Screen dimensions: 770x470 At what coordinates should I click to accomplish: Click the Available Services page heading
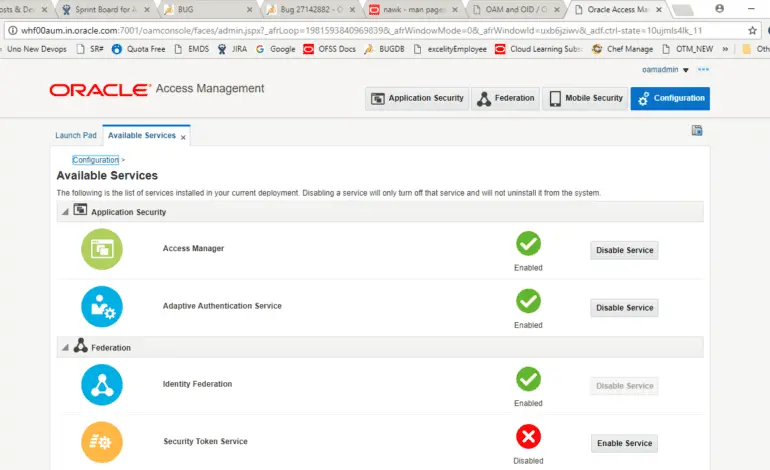pyautogui.click(x=107, y=176)
